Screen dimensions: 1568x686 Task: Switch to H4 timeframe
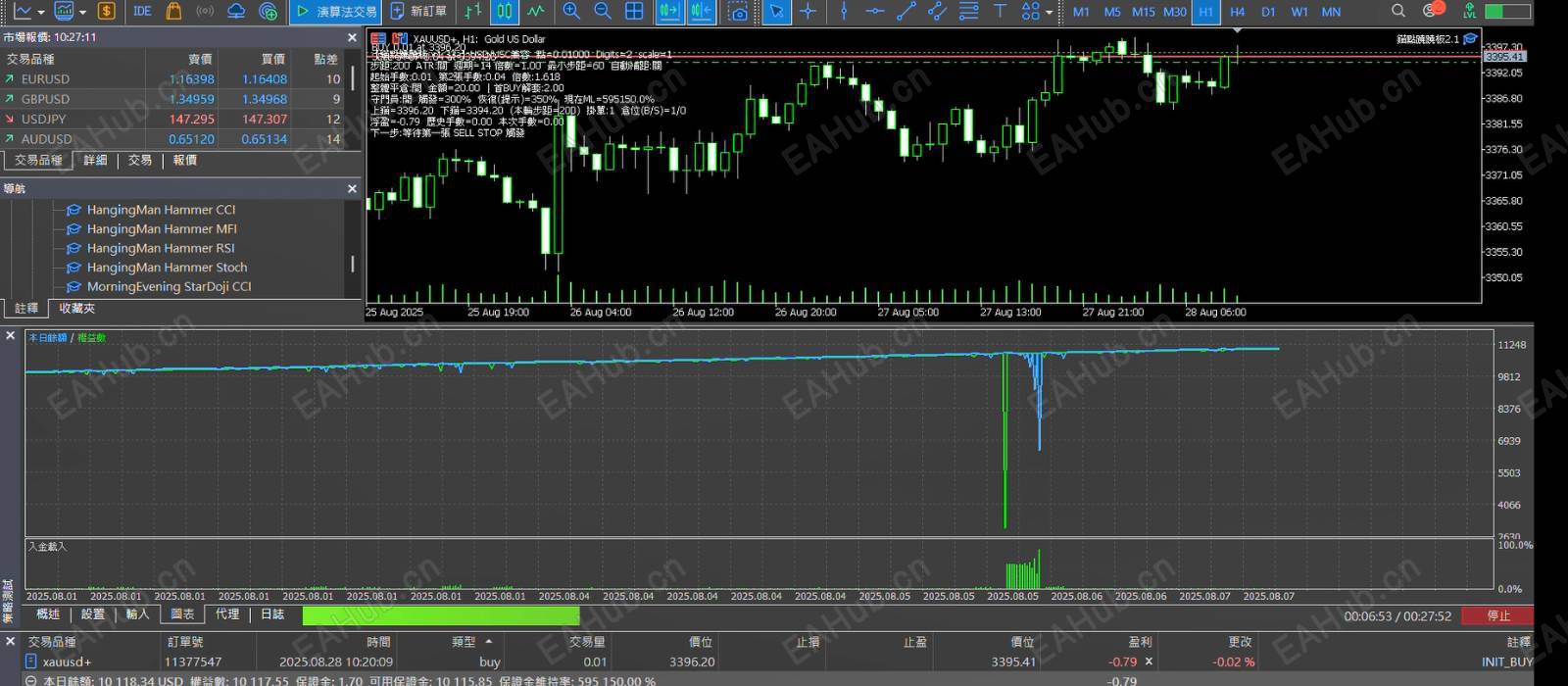tap(1237, 12)
